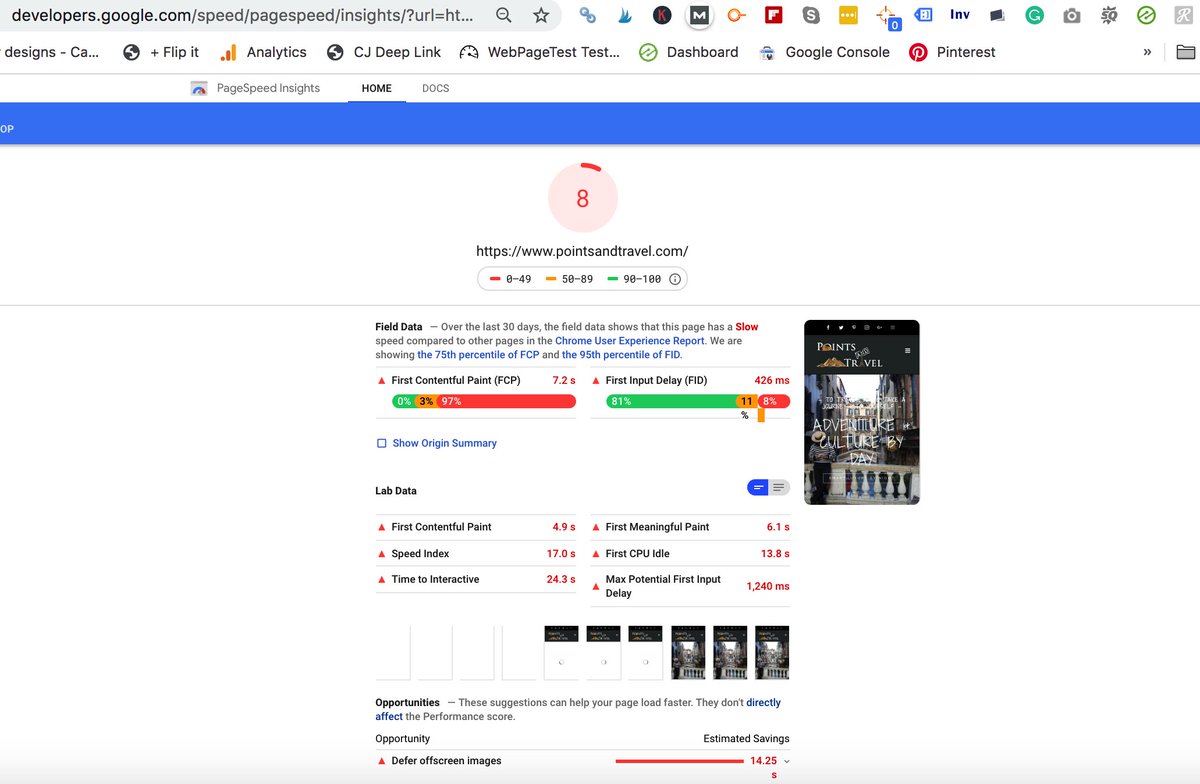Screen dimensions: 1200x784
Task: Show more bookmarks with the double chevron
Action: coord(1147,52)
